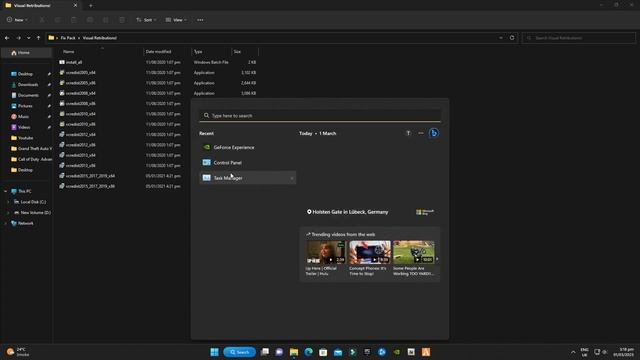This screenshot has height=360, width=640.
Task: Expand the New Volume (D:) node
Action: [8, 212]
